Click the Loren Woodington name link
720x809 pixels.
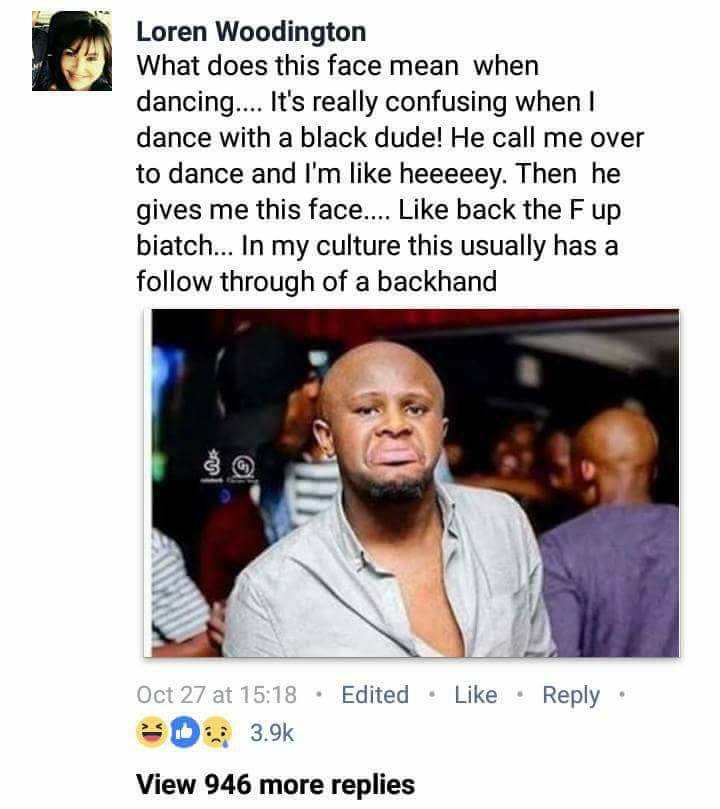point(251,32)
